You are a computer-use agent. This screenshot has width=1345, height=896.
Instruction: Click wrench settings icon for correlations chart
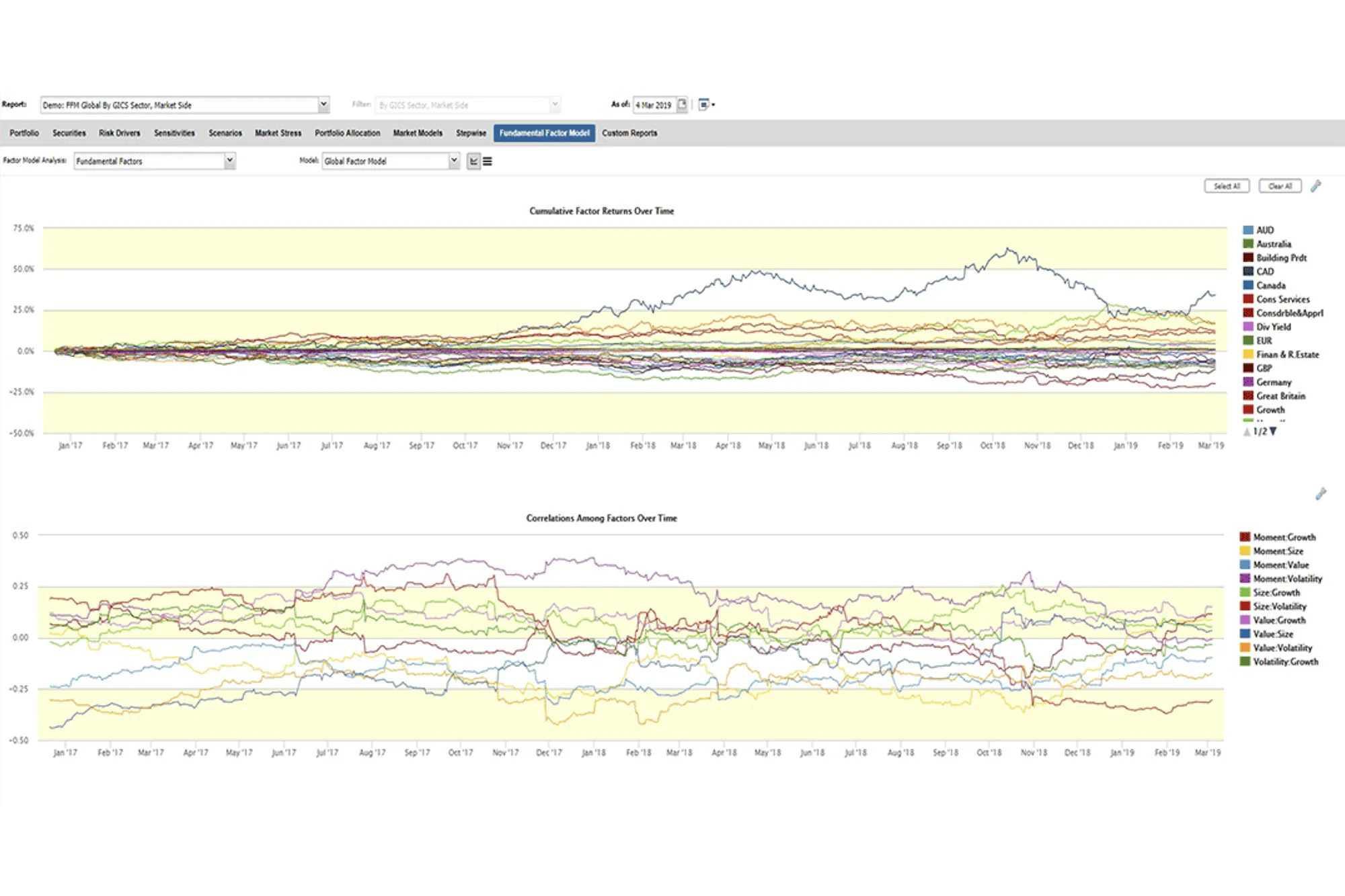click(x=1321, y=494)
